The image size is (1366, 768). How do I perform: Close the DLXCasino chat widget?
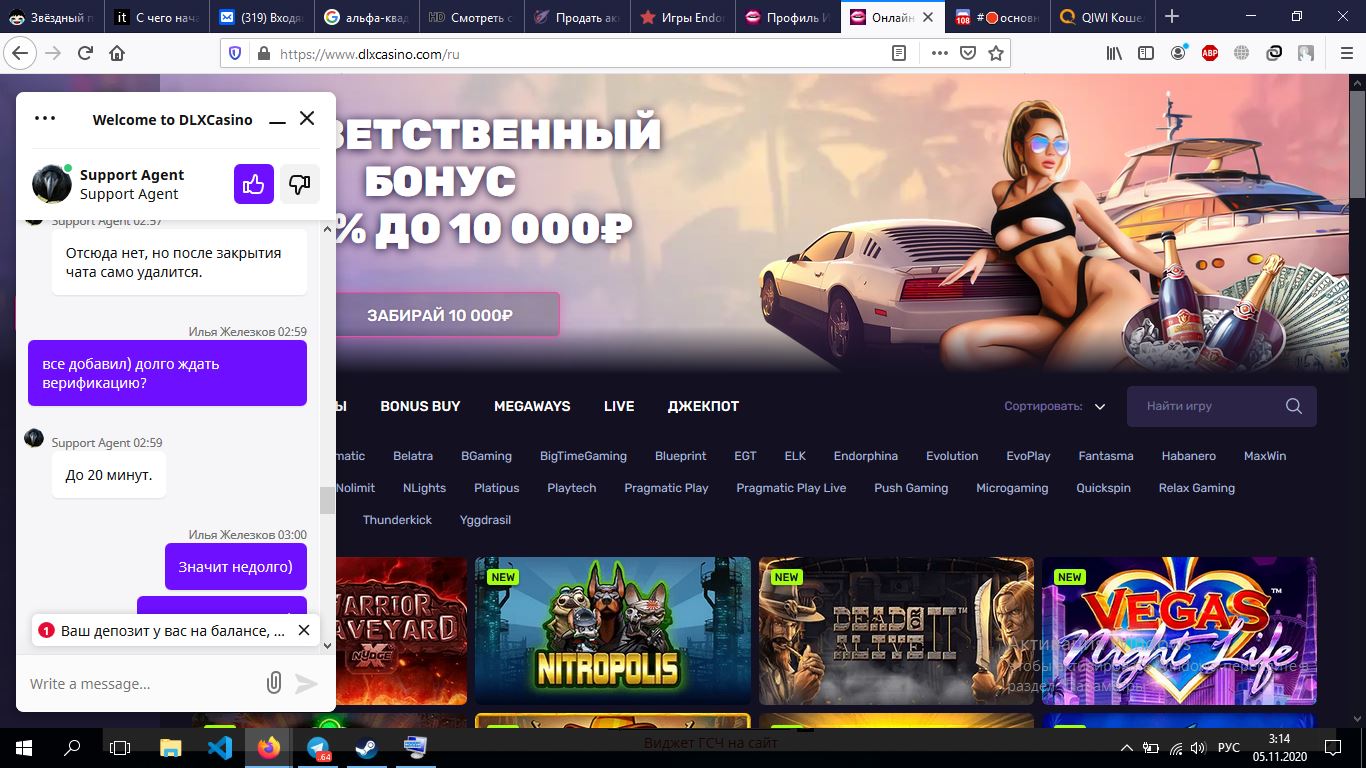coord(307,118)
